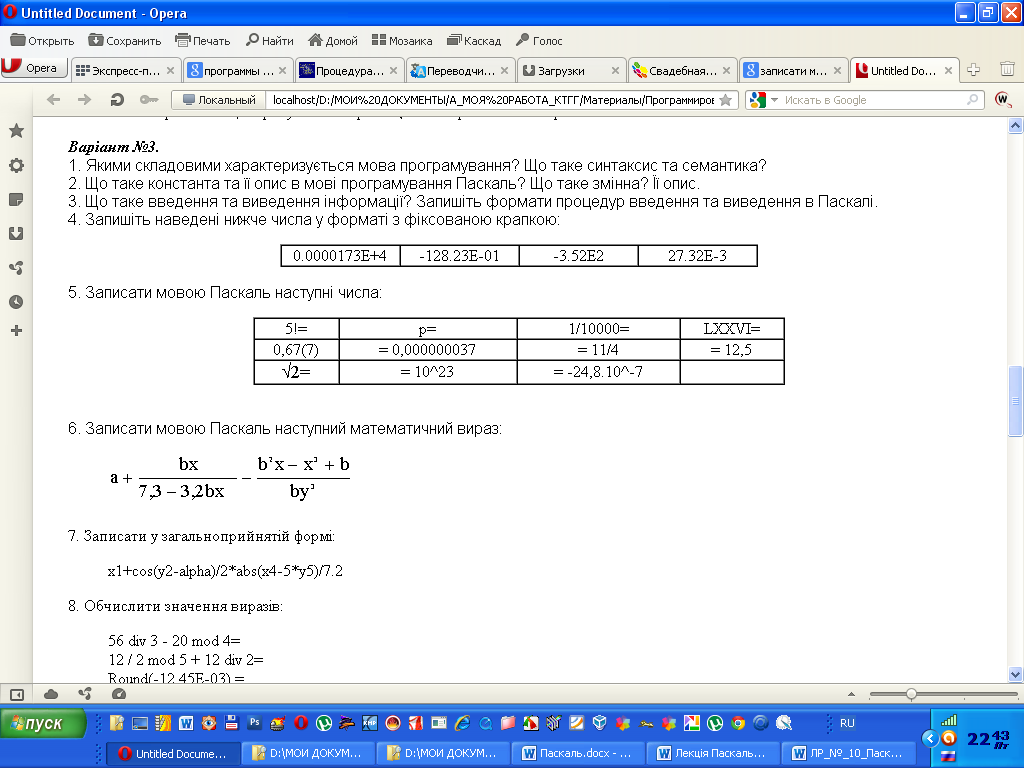Screen dimensions: 1024x768
Task: Click the Opera Unite status icon
Action: point(85,694)
